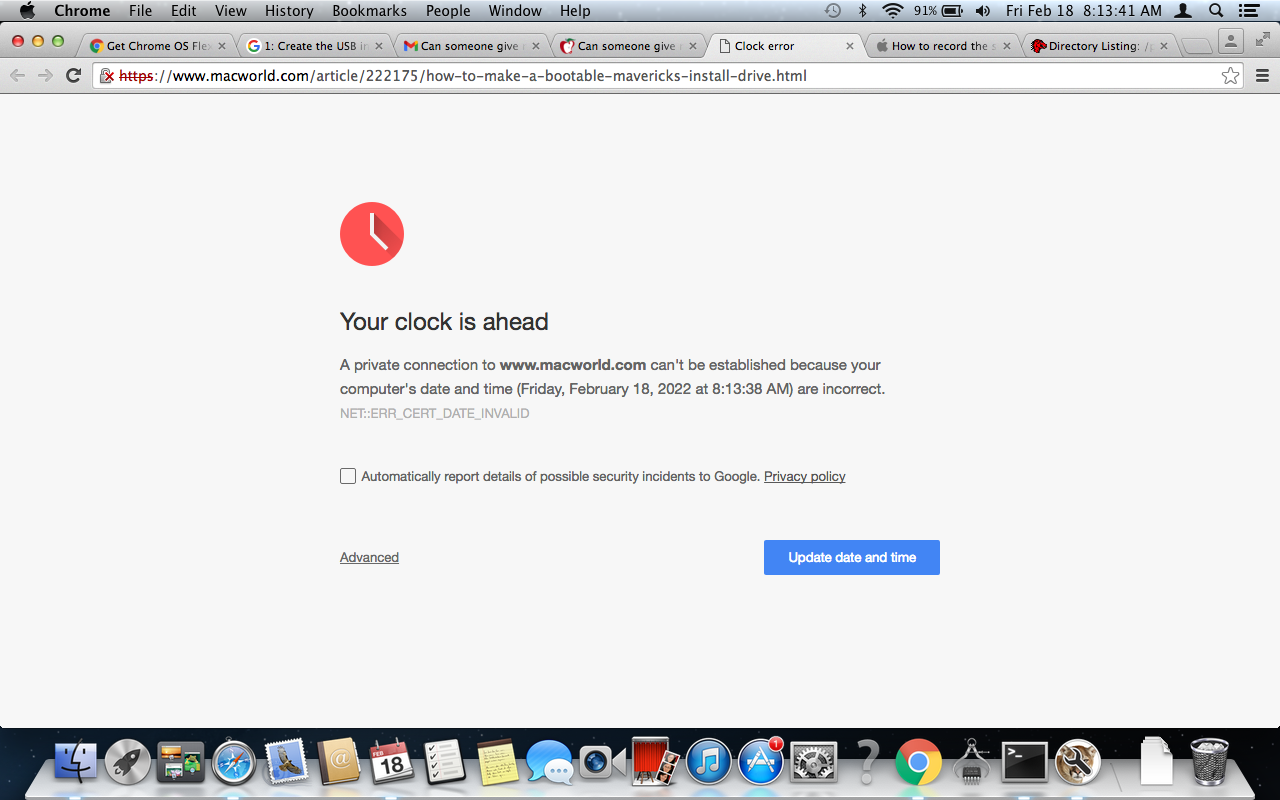Screen dimensions: 1280x800
Task: Click the NET::ERR_CERT_DATE_INVALID error code text
Action: click(435, 413)
